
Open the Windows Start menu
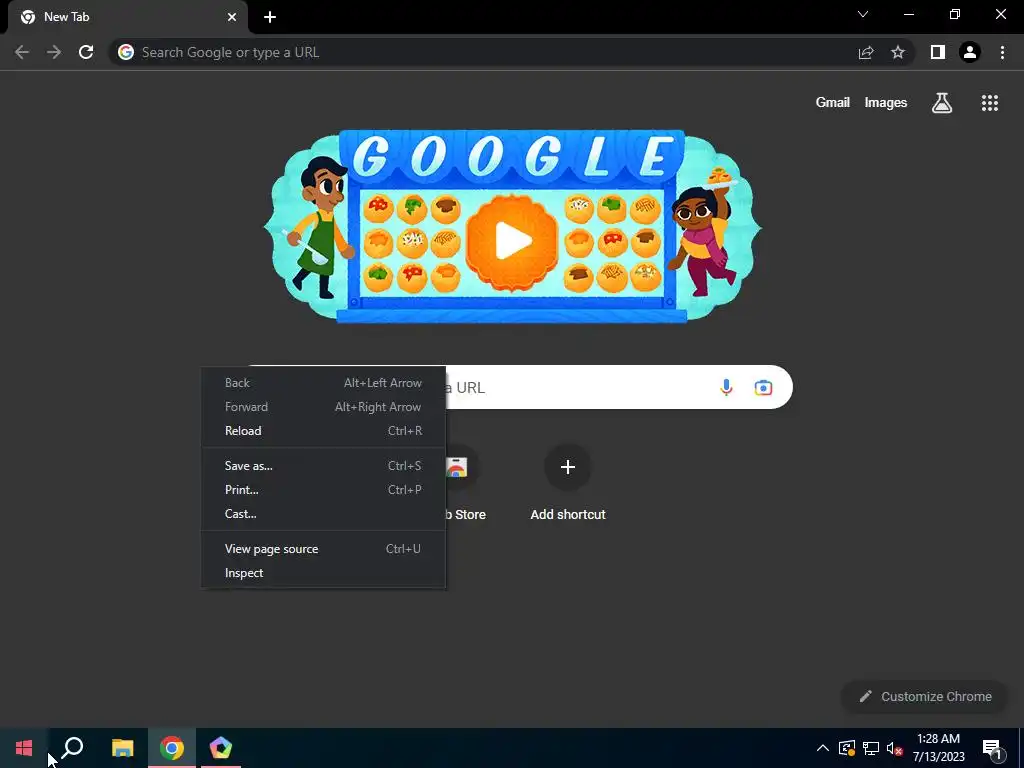click(x=24, y=748)
